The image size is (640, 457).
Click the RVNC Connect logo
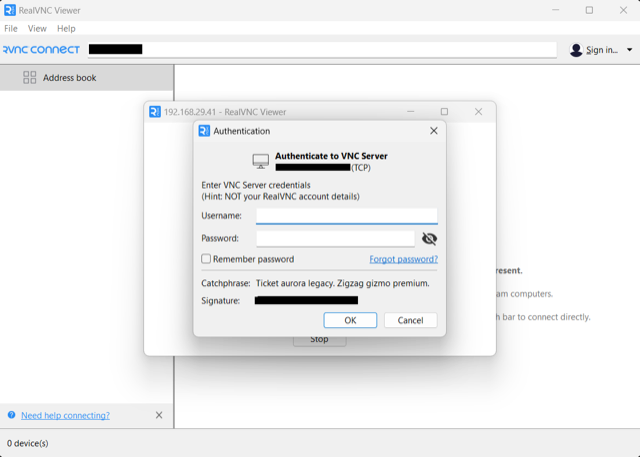(41, 50)
